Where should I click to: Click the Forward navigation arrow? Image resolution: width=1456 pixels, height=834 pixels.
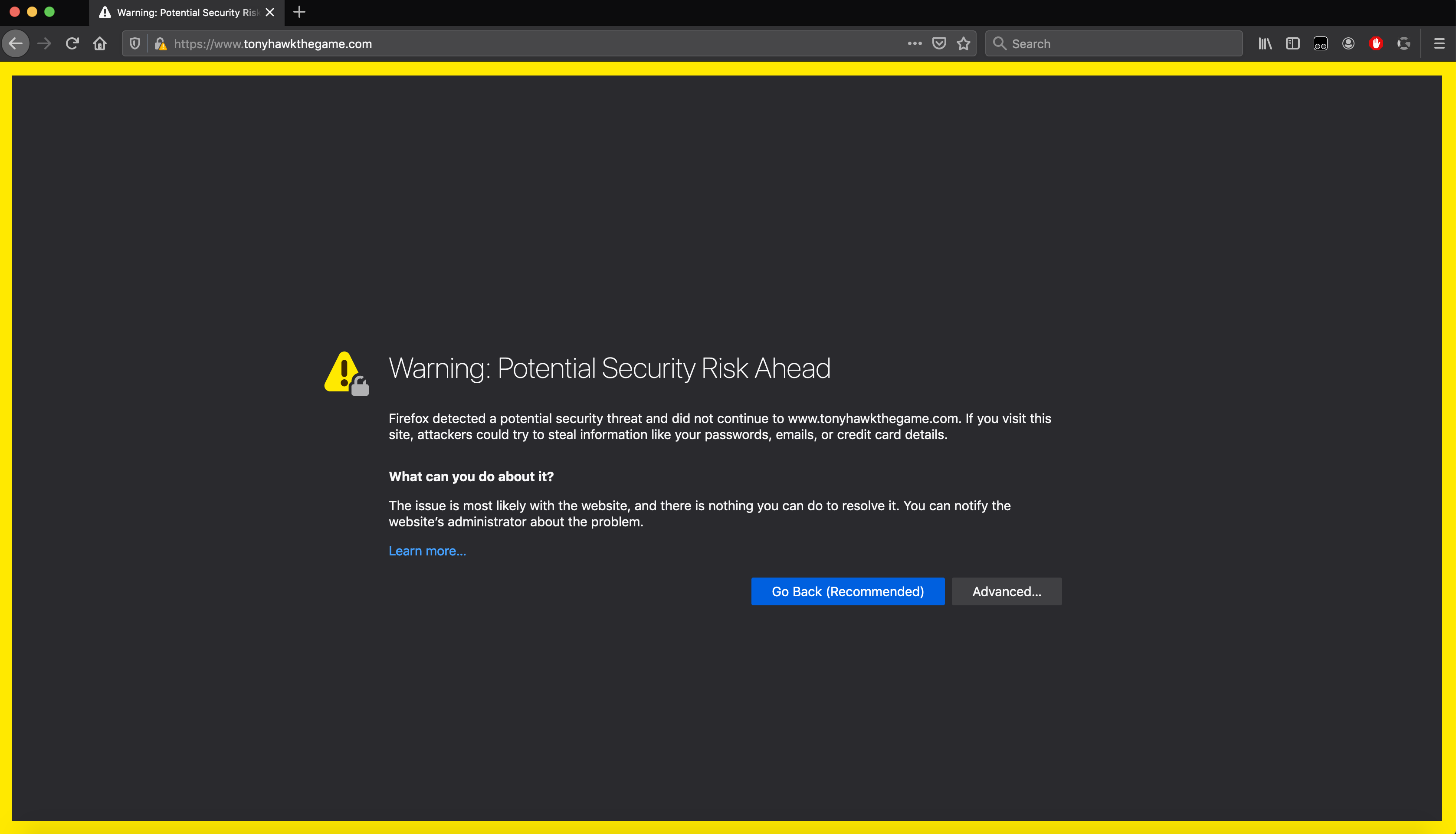click(x=44, y=43)
